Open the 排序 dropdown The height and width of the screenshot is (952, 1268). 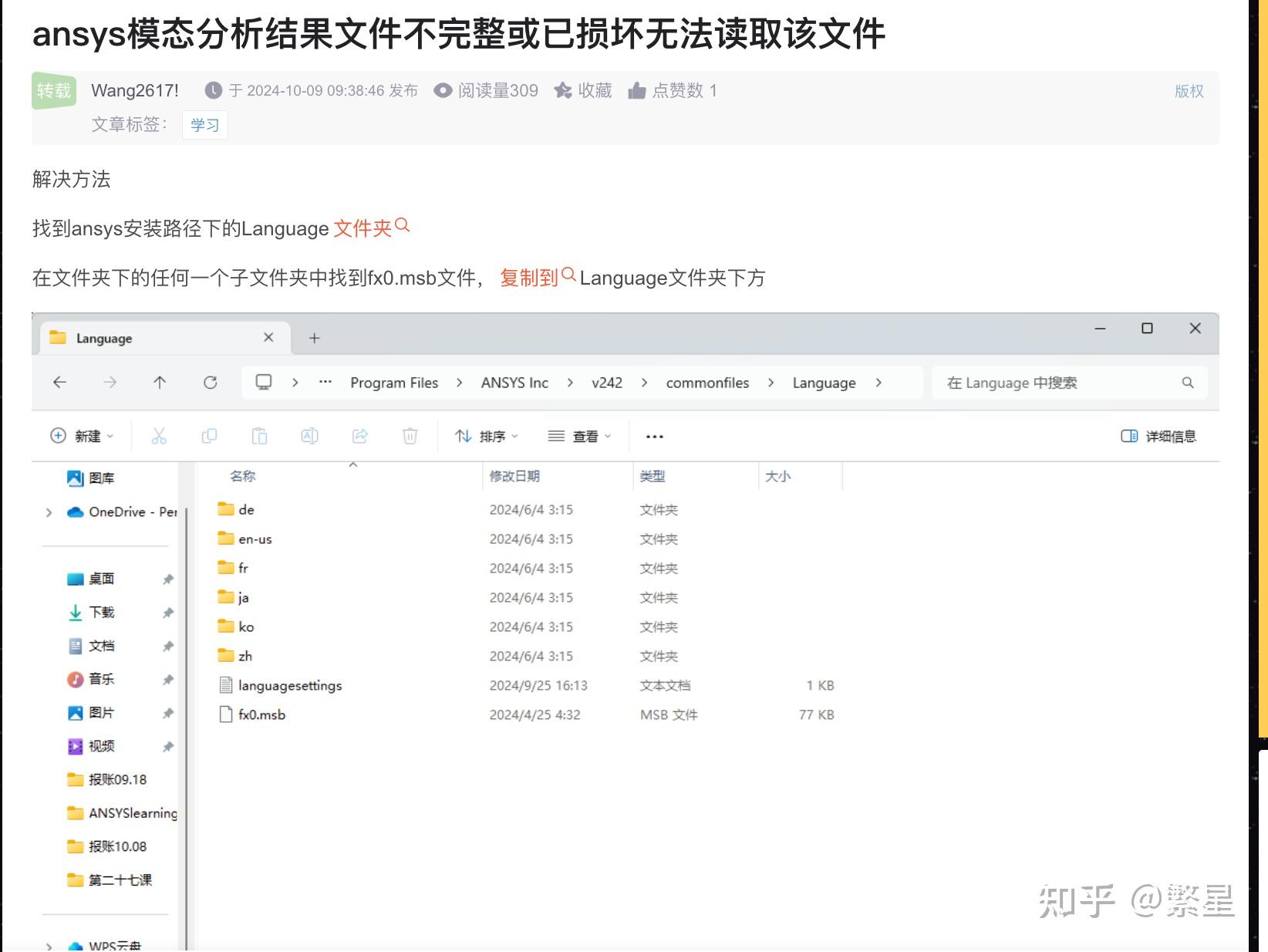[487, 437]
